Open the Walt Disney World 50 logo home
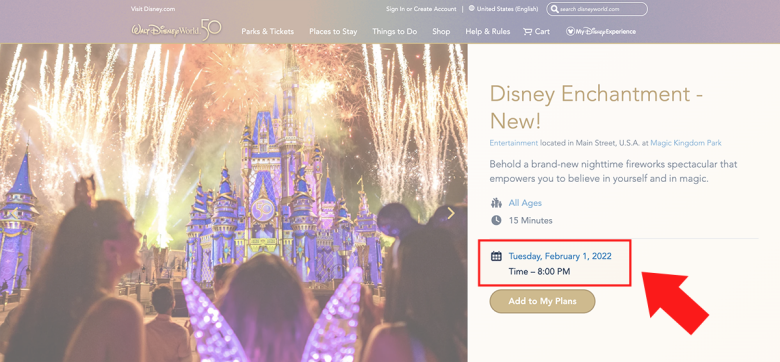This screenshot has width=780, height=362. (x=176, y=30)
